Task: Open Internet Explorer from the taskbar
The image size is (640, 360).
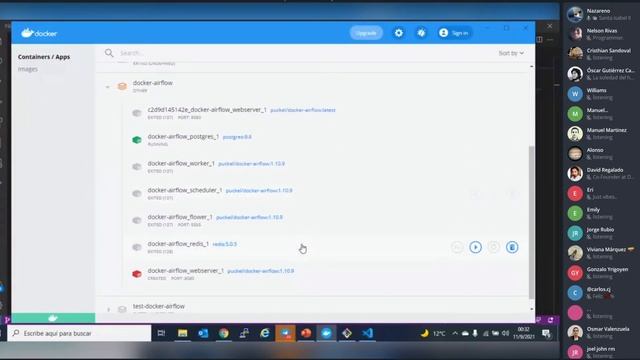Action: pyautogui.click(x=264, y=333)
